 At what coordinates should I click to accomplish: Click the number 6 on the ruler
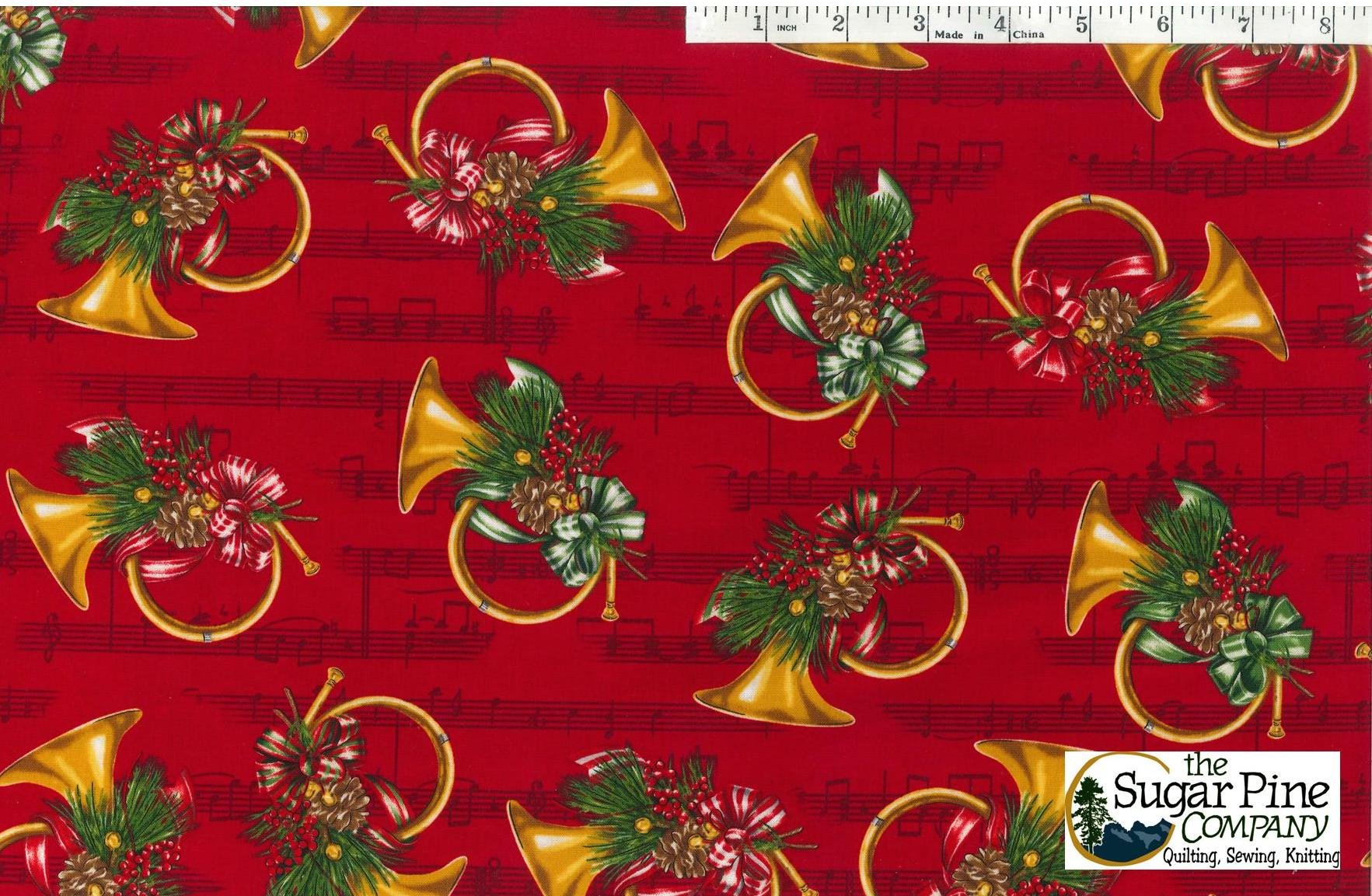pyautogui.click(x=1162, y=24)
